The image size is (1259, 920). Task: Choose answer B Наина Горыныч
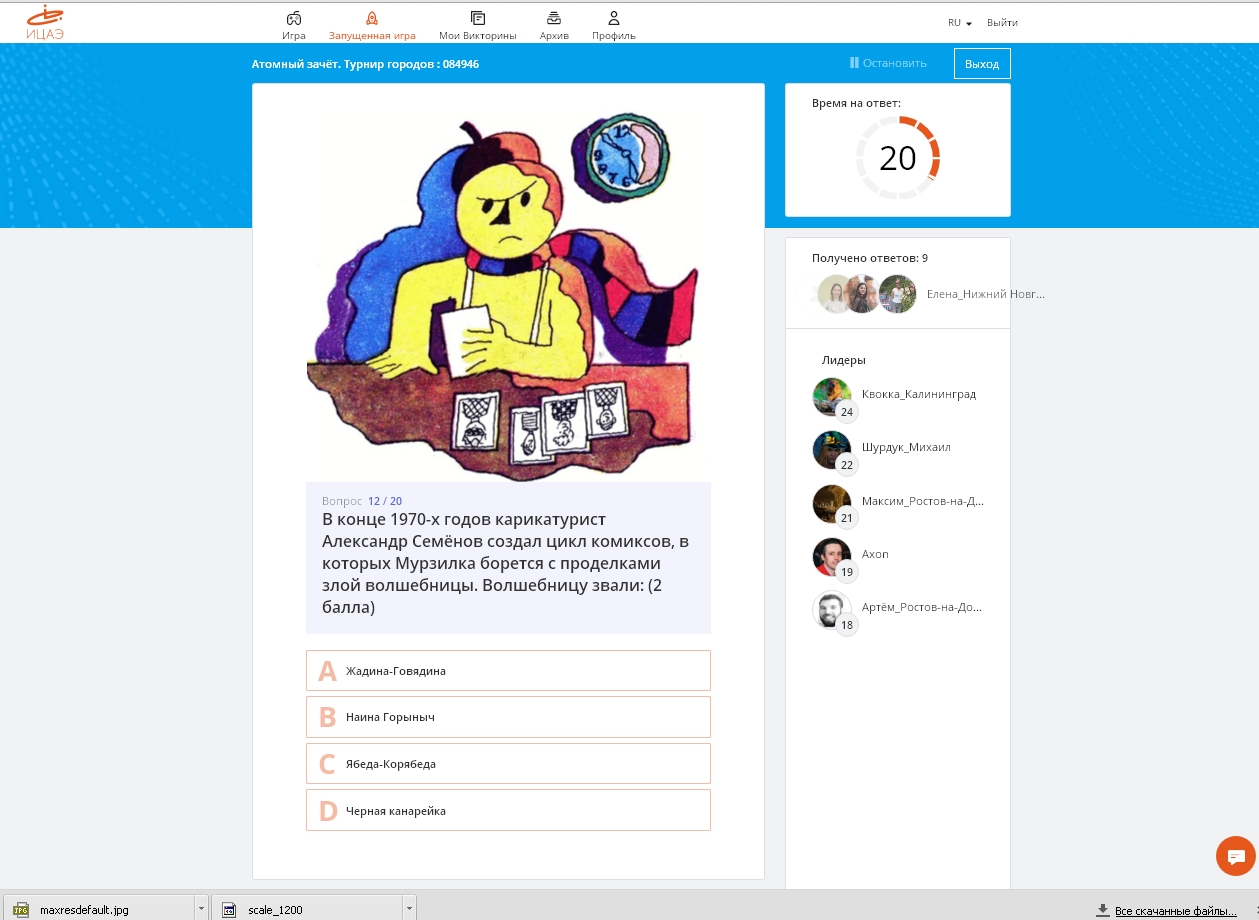[x=508, y=717]
